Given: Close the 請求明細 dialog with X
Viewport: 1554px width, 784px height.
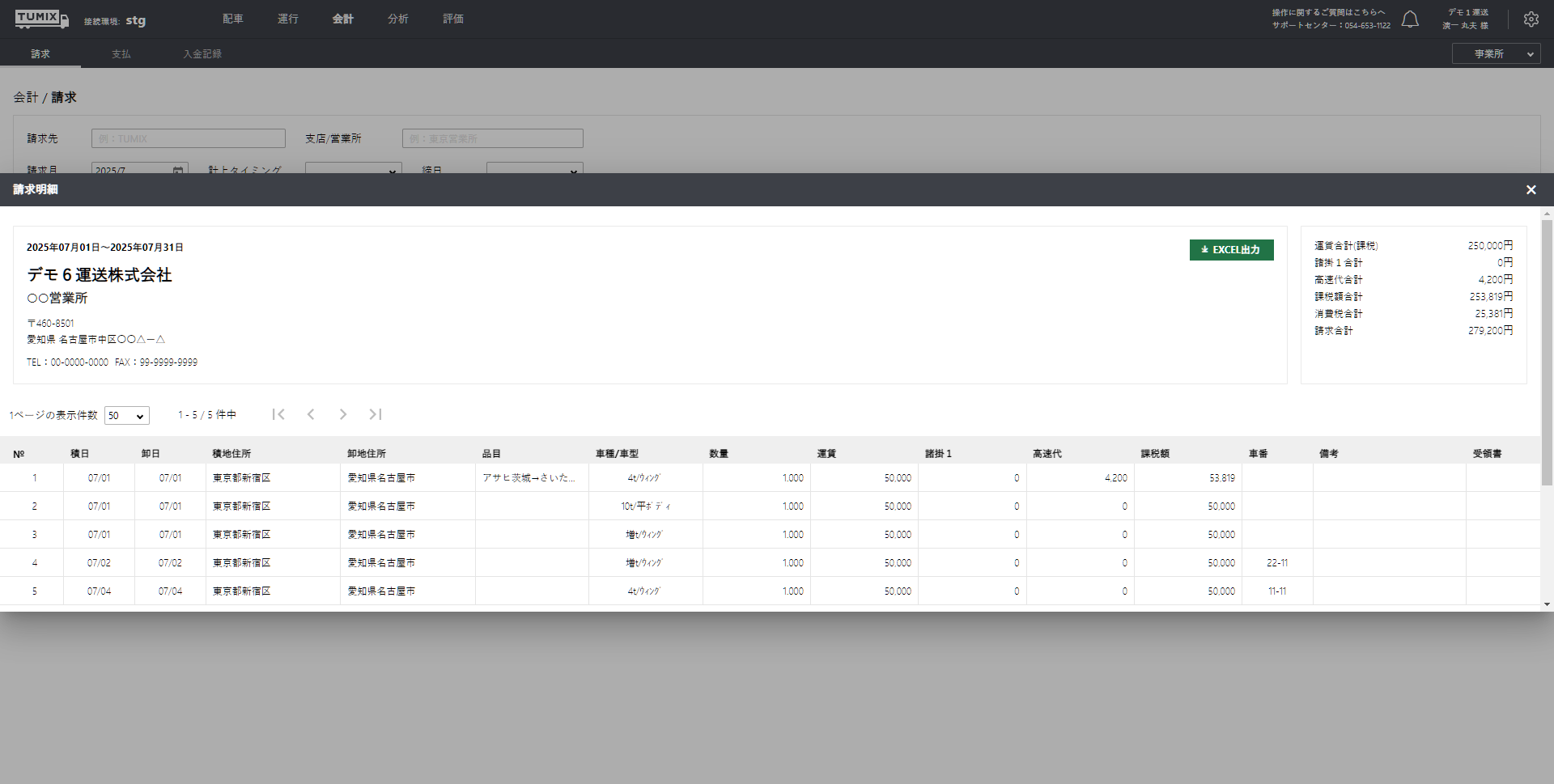Looking at the screenshot, I should click(1531, 189).
